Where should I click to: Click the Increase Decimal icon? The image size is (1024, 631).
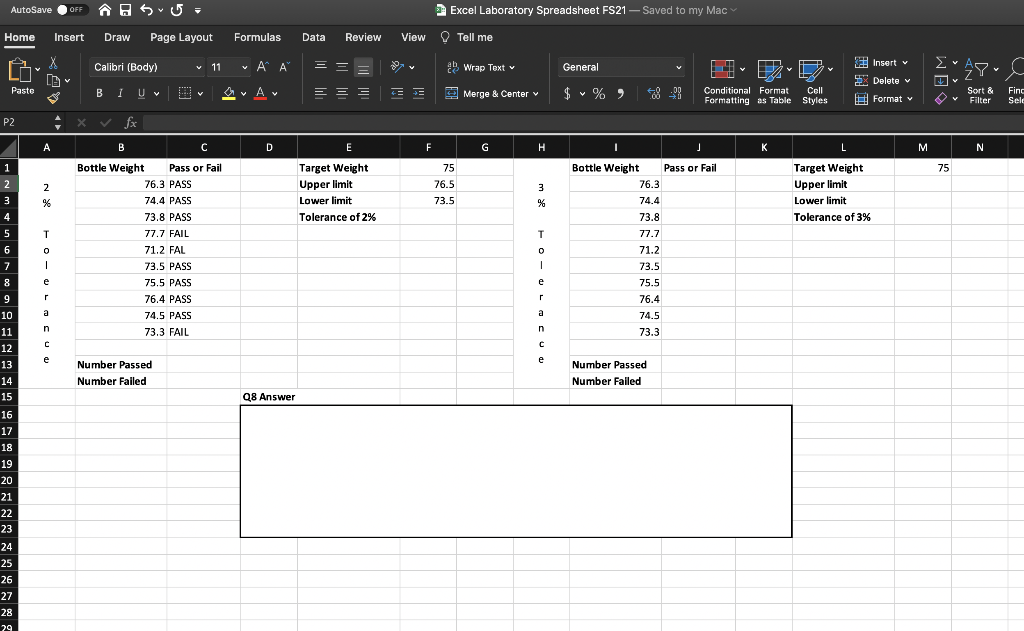tap(654, 92)
